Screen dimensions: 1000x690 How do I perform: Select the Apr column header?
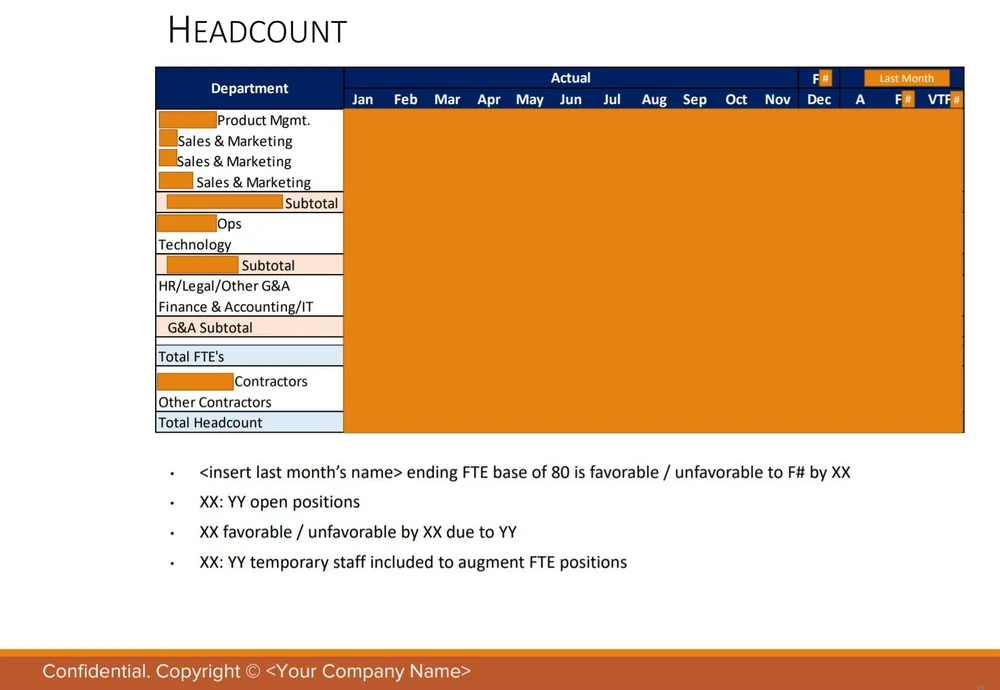pyautogui.click(x=489, y=99)
